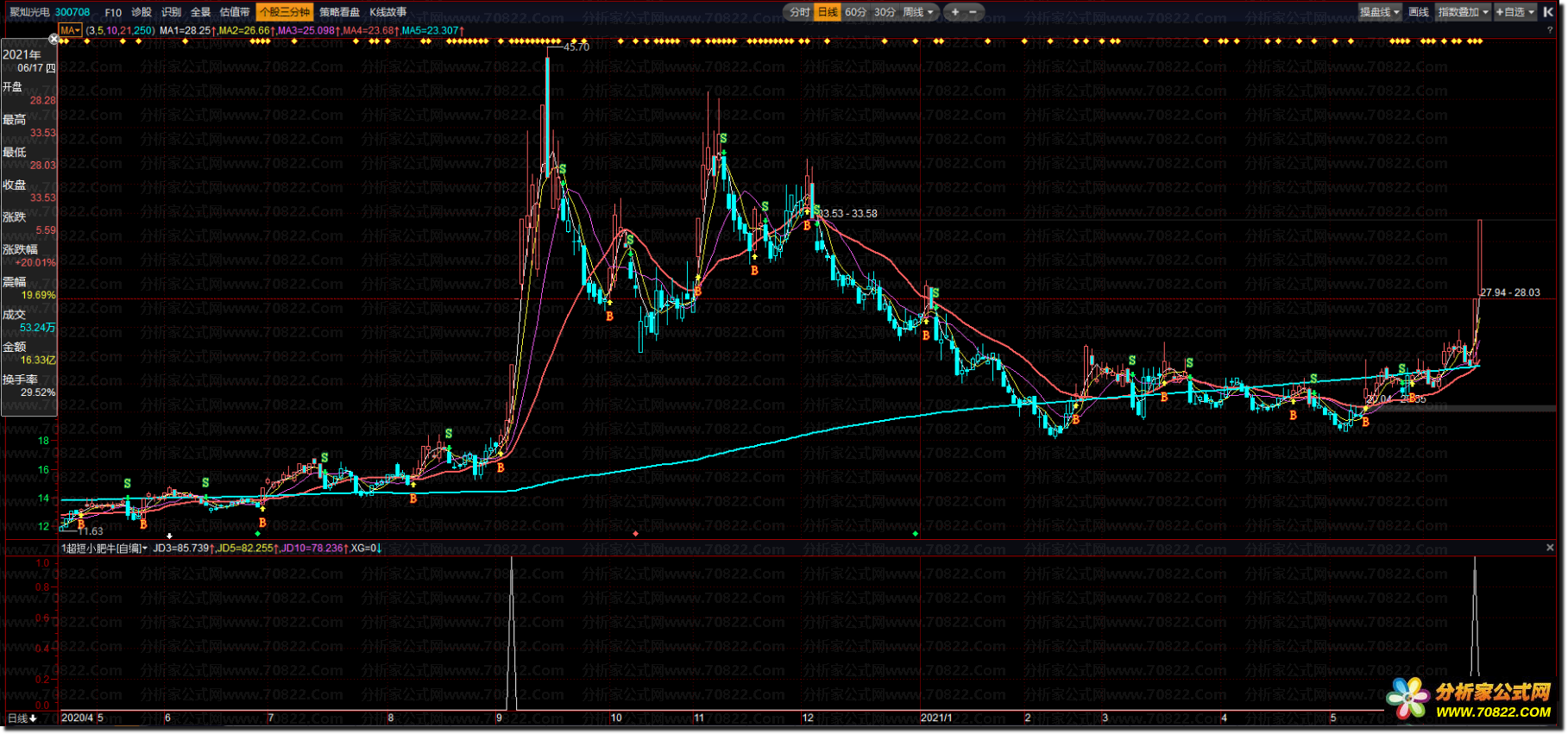Click the MA parameters (3,5,10,21,250)
Screen dimensions: 1568x734
[x=120, y=30]
